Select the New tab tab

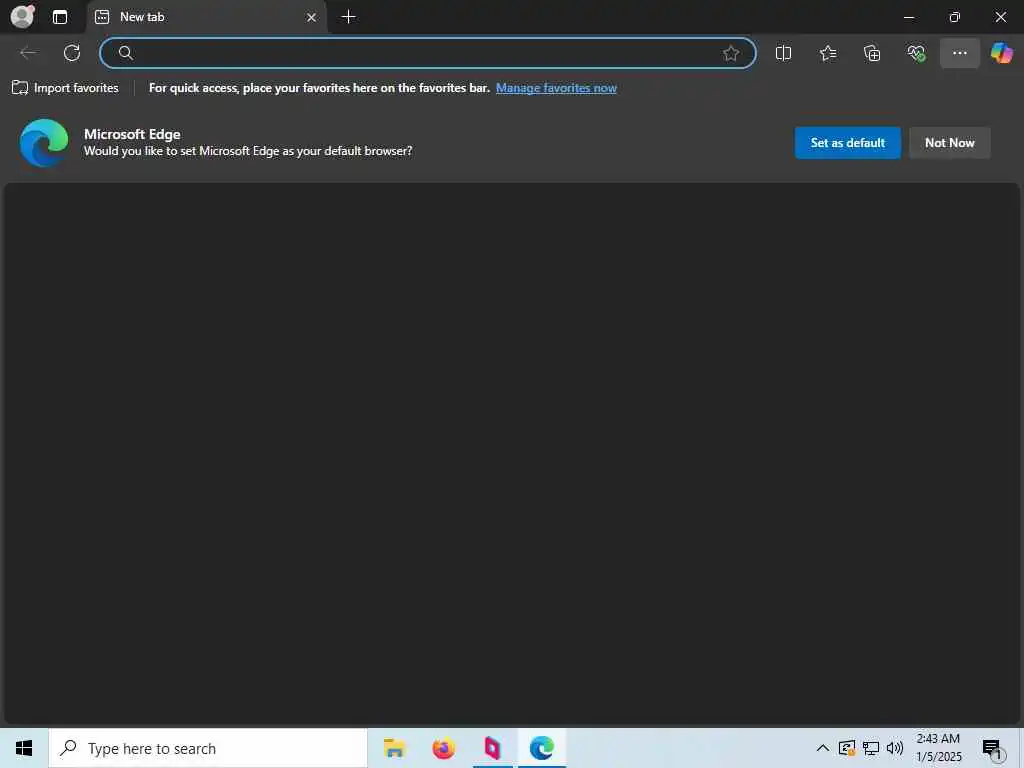[206, 17]
